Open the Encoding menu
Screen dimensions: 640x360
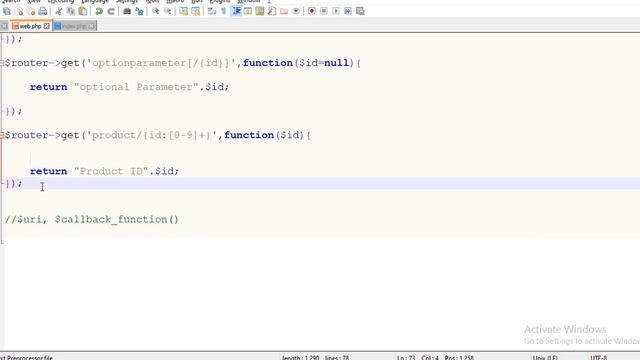(x=60, y=2)
